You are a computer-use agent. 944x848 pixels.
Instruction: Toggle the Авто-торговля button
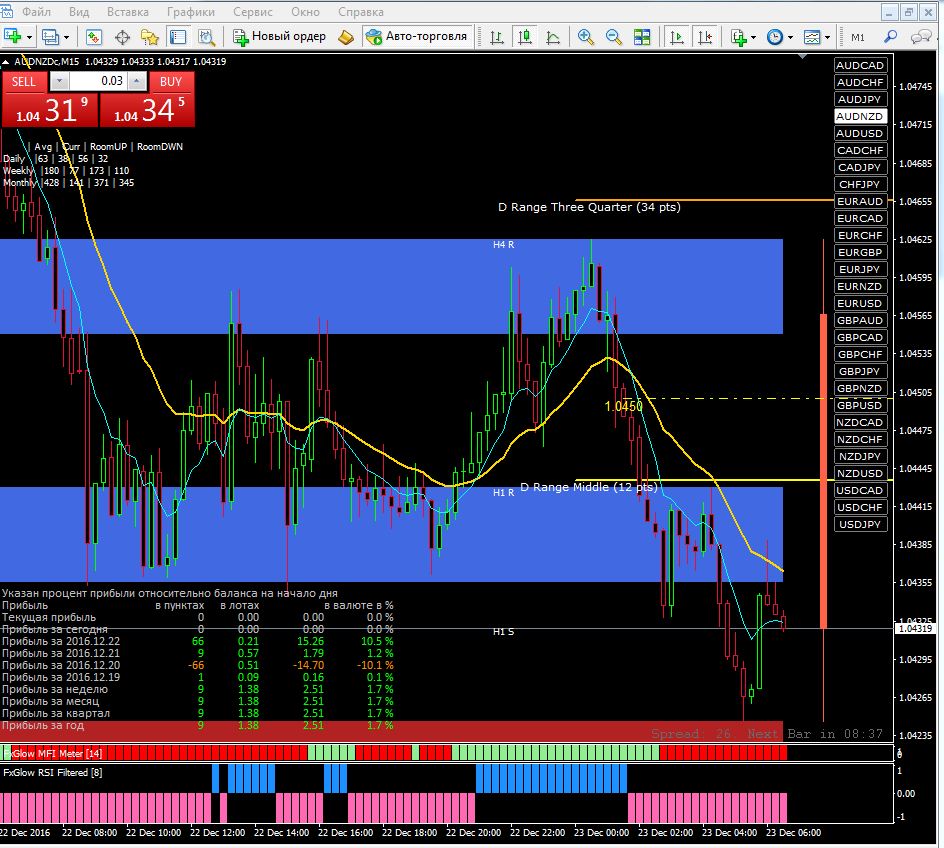[418, 37]
